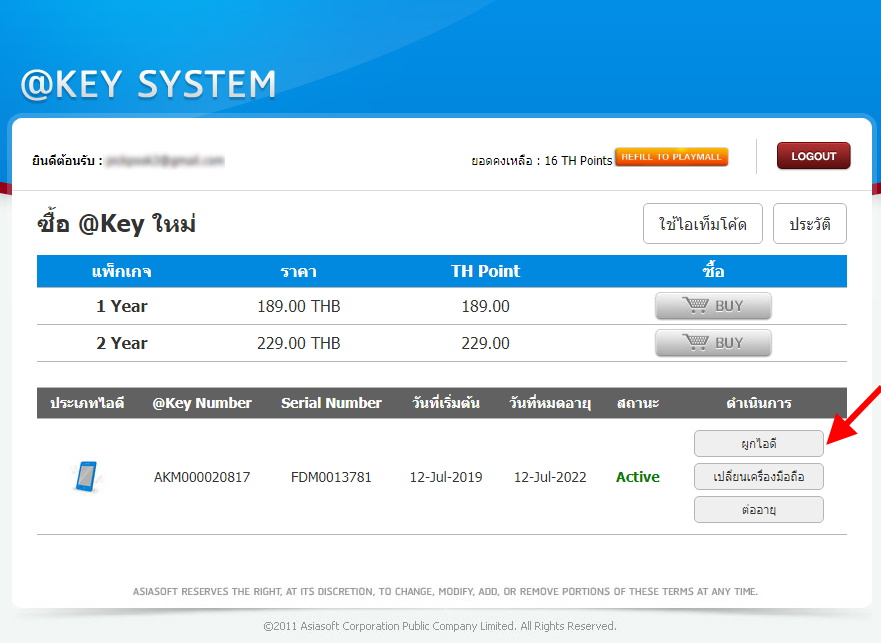
Task: Click ต่ออายุ to renew the key
Action: pyautogui.click(x=758, y=510)
